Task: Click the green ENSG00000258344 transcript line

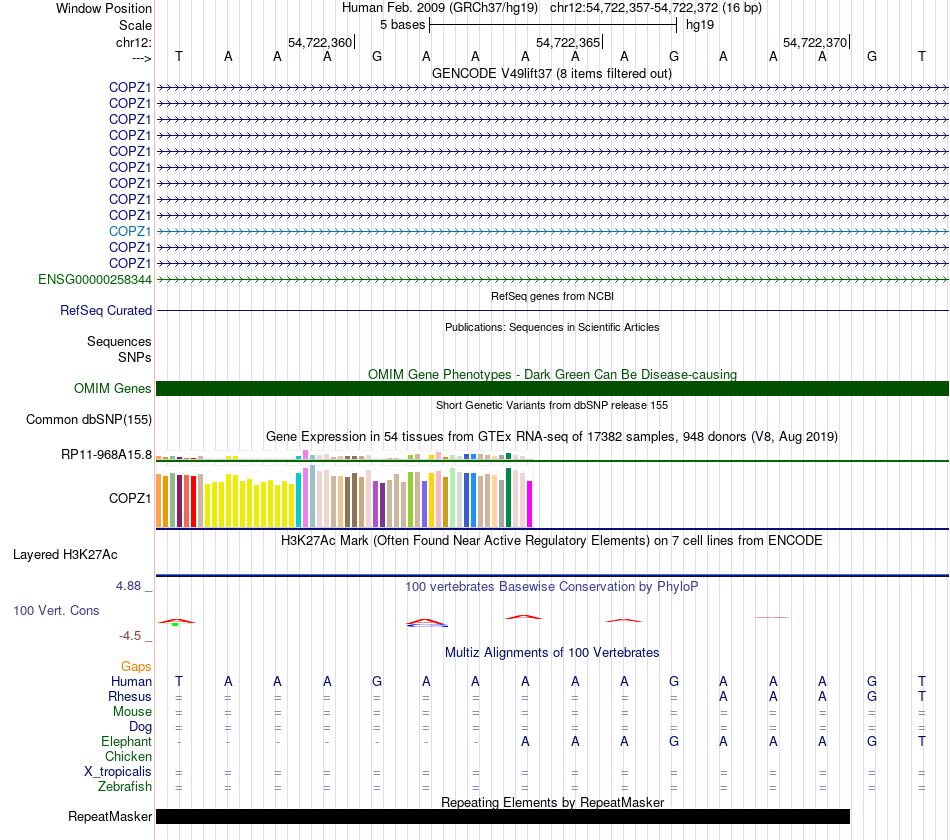Action: tap(552, 279)
